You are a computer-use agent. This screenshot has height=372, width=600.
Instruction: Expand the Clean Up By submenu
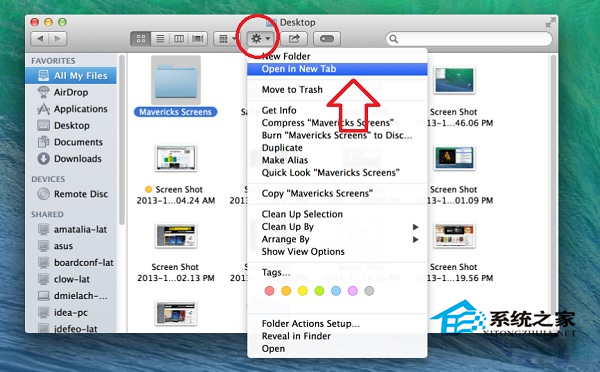(x=337, y=227)
